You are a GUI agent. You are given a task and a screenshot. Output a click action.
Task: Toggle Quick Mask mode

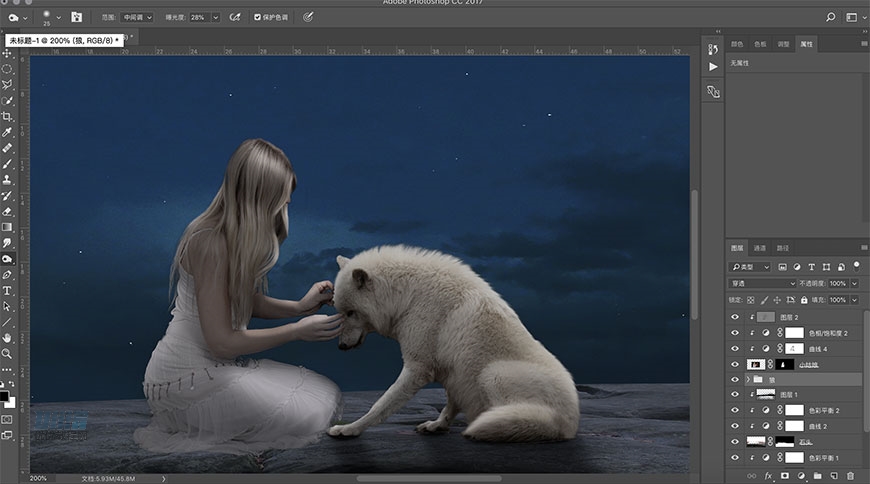pos(7,420)
